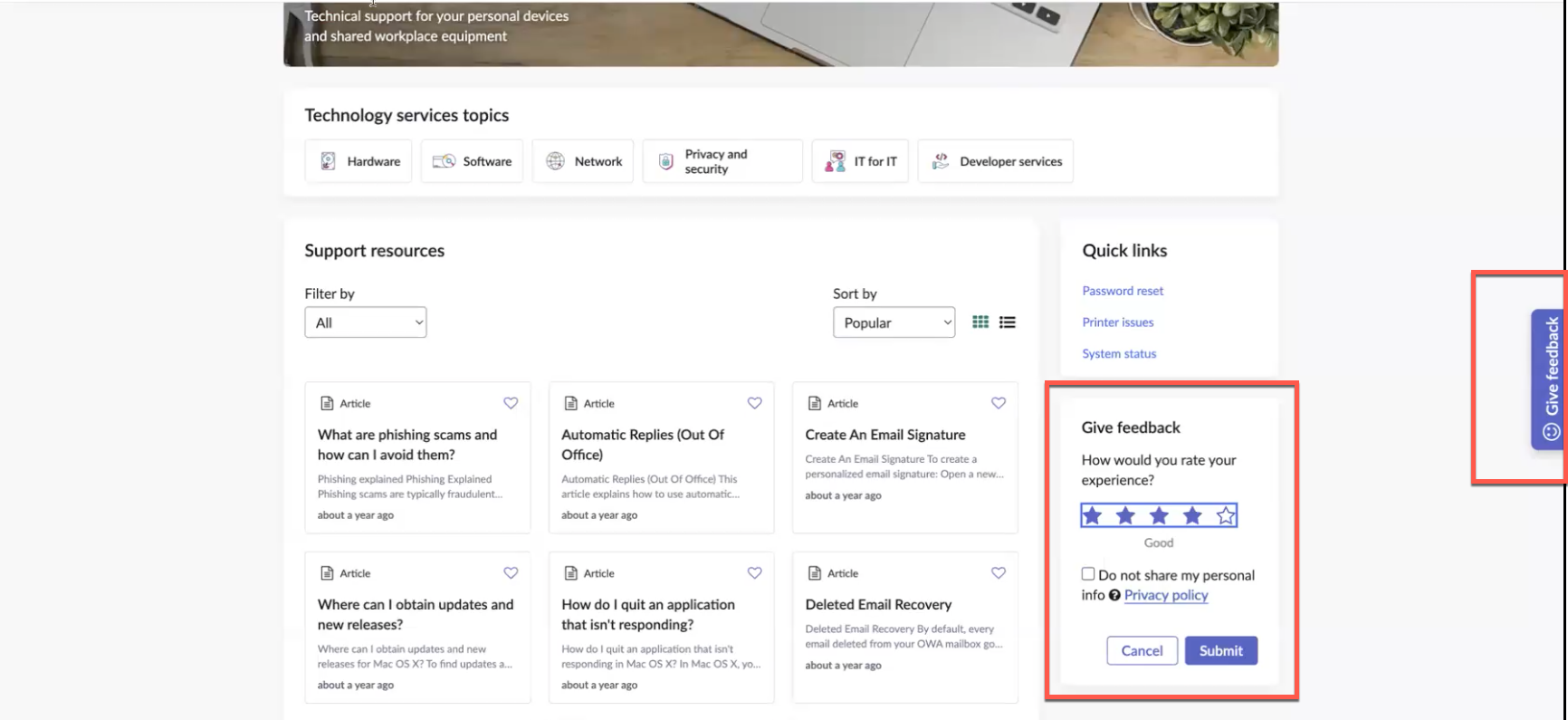Image resolution: width=1568 pixels, height=720 pixels.
Task: Click the Printer issues quick link
Action: coord(1118,322)
